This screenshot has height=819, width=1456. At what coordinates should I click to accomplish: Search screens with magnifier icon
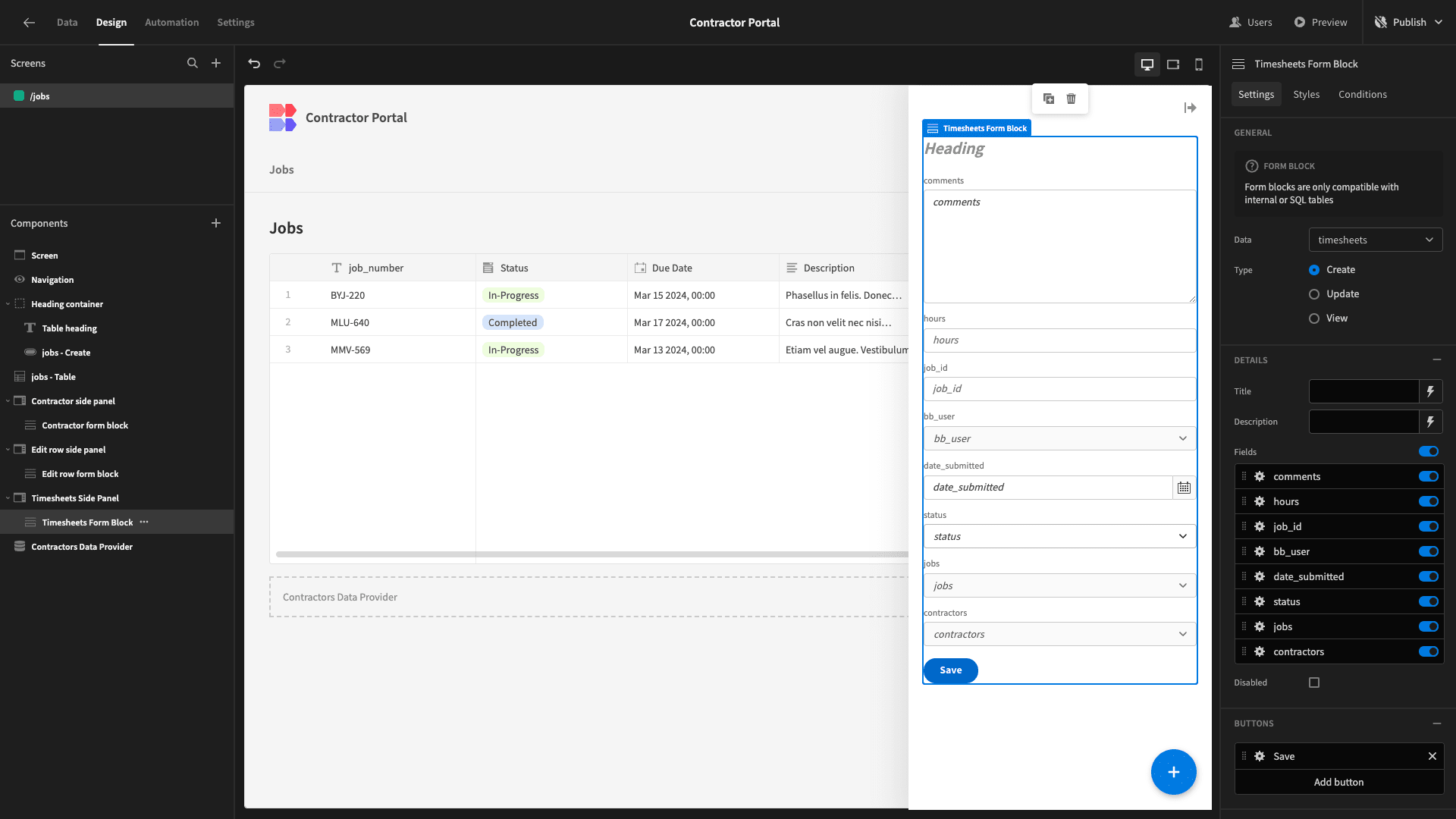(x=193, y=64)
